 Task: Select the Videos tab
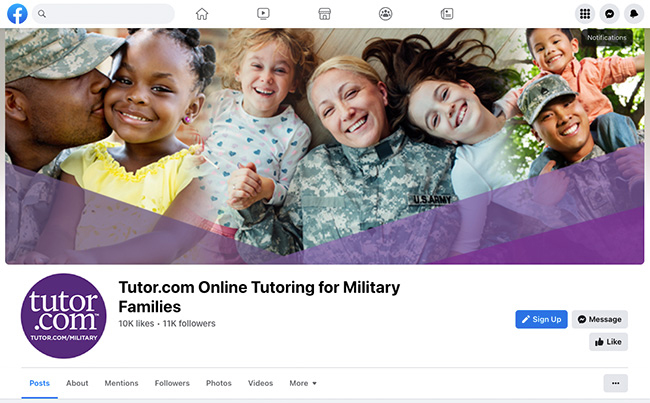point(260,383)
